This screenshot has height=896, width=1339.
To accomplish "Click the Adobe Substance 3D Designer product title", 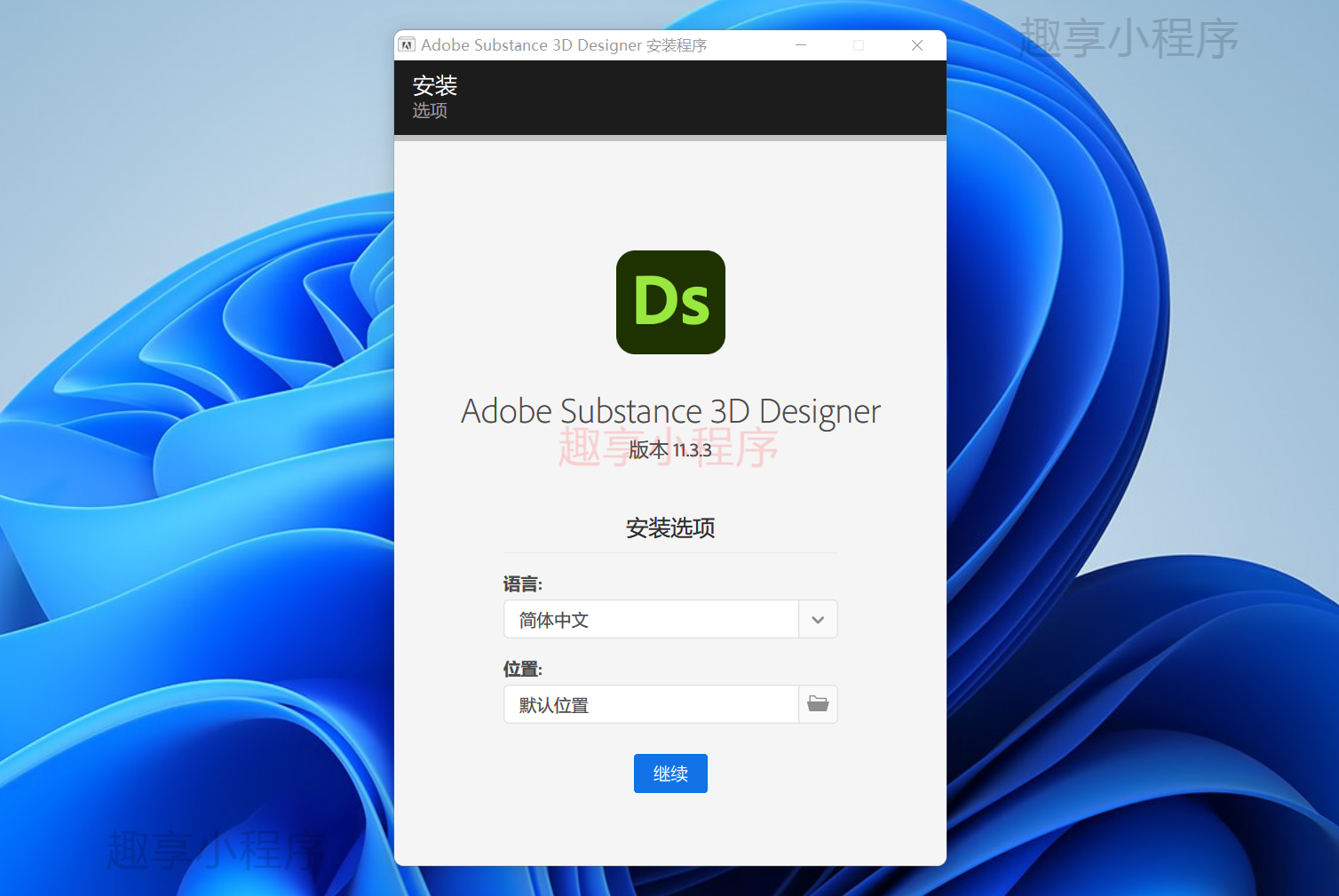I will pos(670,411).
